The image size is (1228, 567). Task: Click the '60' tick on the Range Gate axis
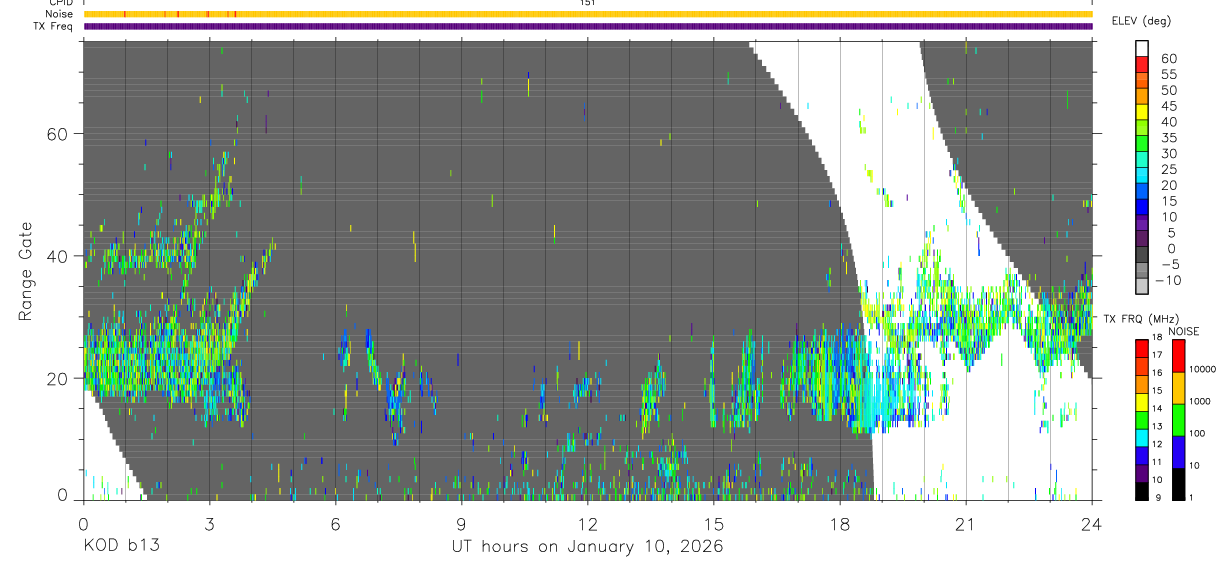coord(59,134)
